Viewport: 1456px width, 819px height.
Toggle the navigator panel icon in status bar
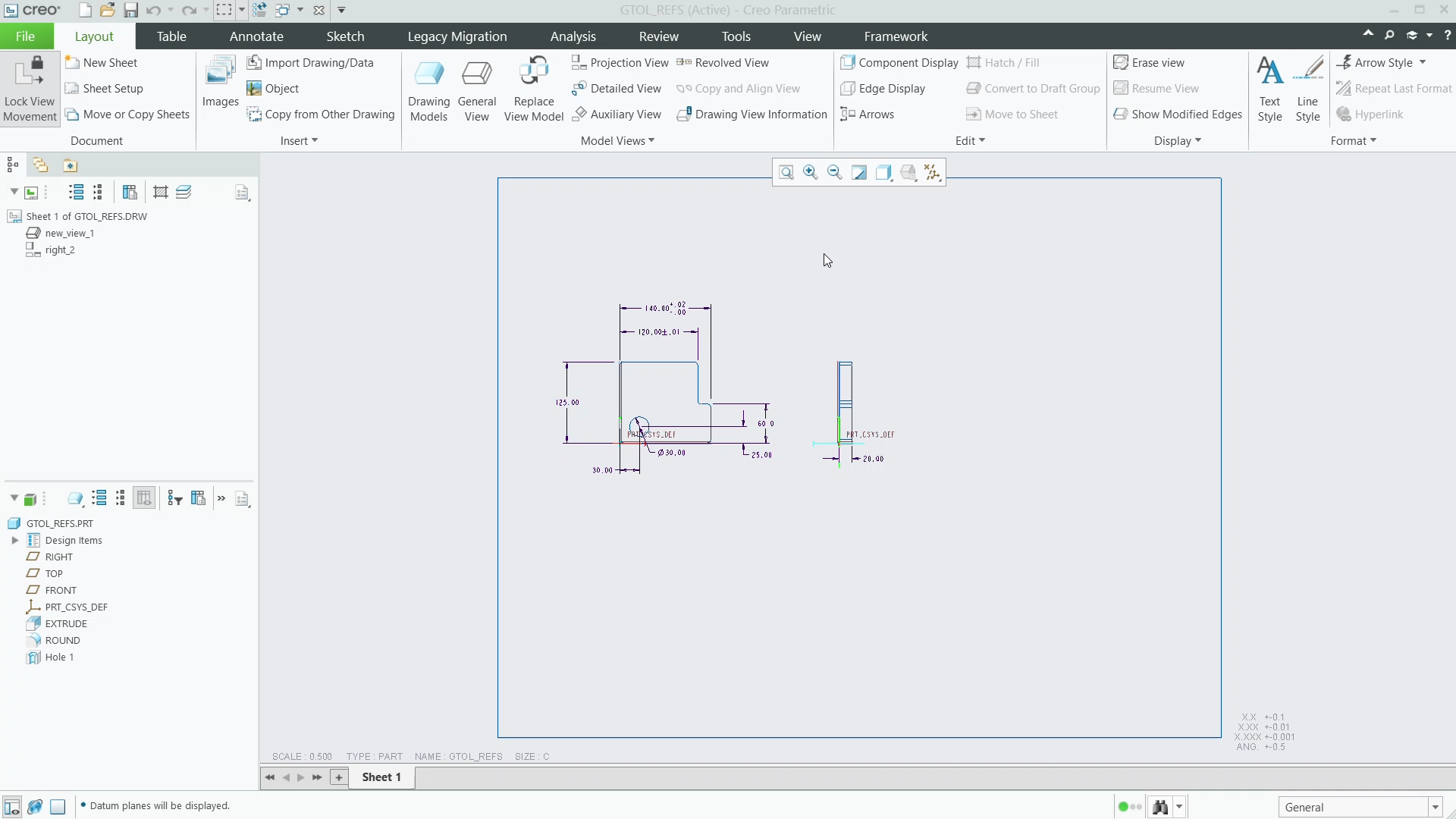tap(12, 807)
